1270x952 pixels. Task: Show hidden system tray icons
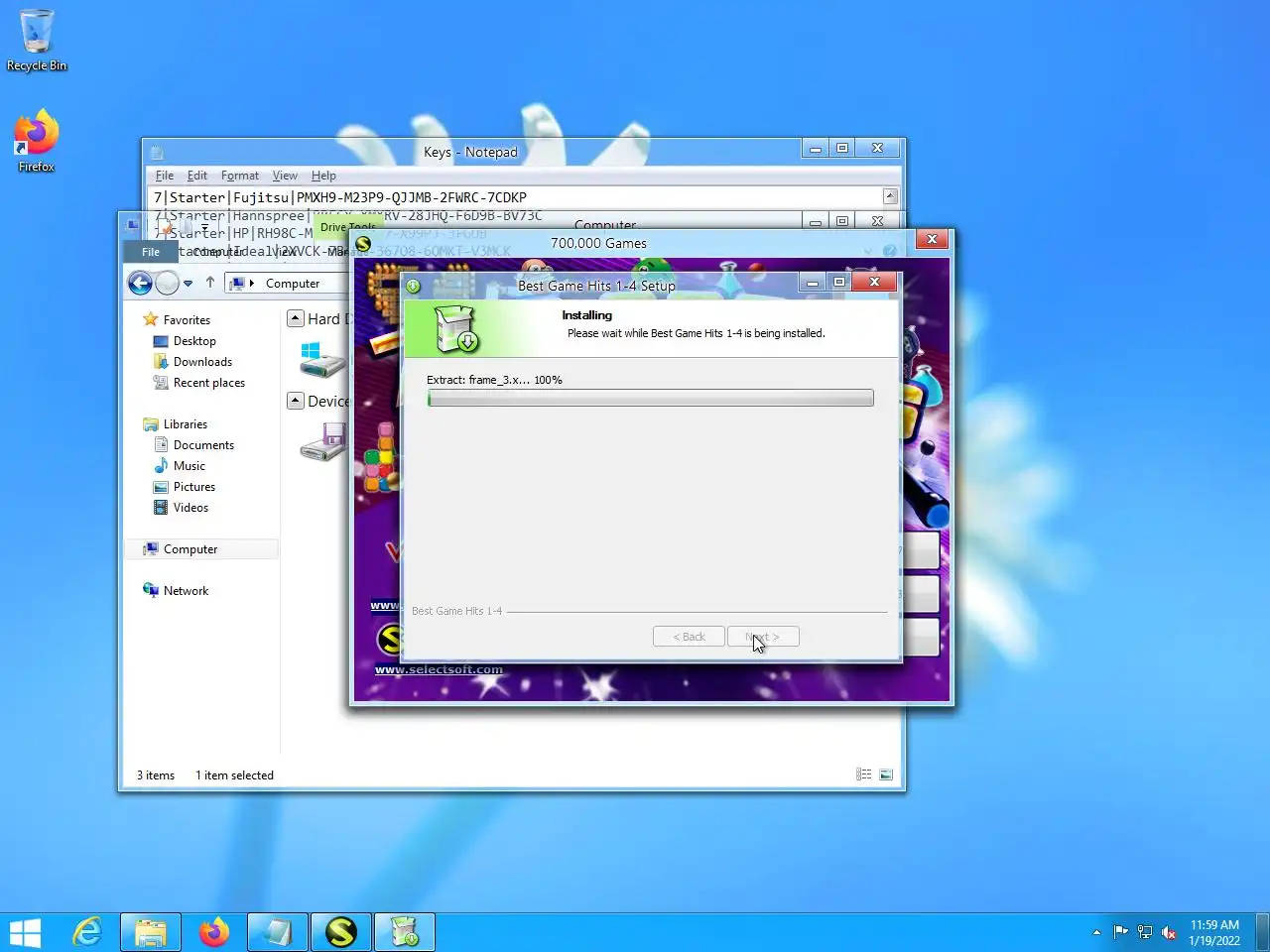(x=1096, y=932)
